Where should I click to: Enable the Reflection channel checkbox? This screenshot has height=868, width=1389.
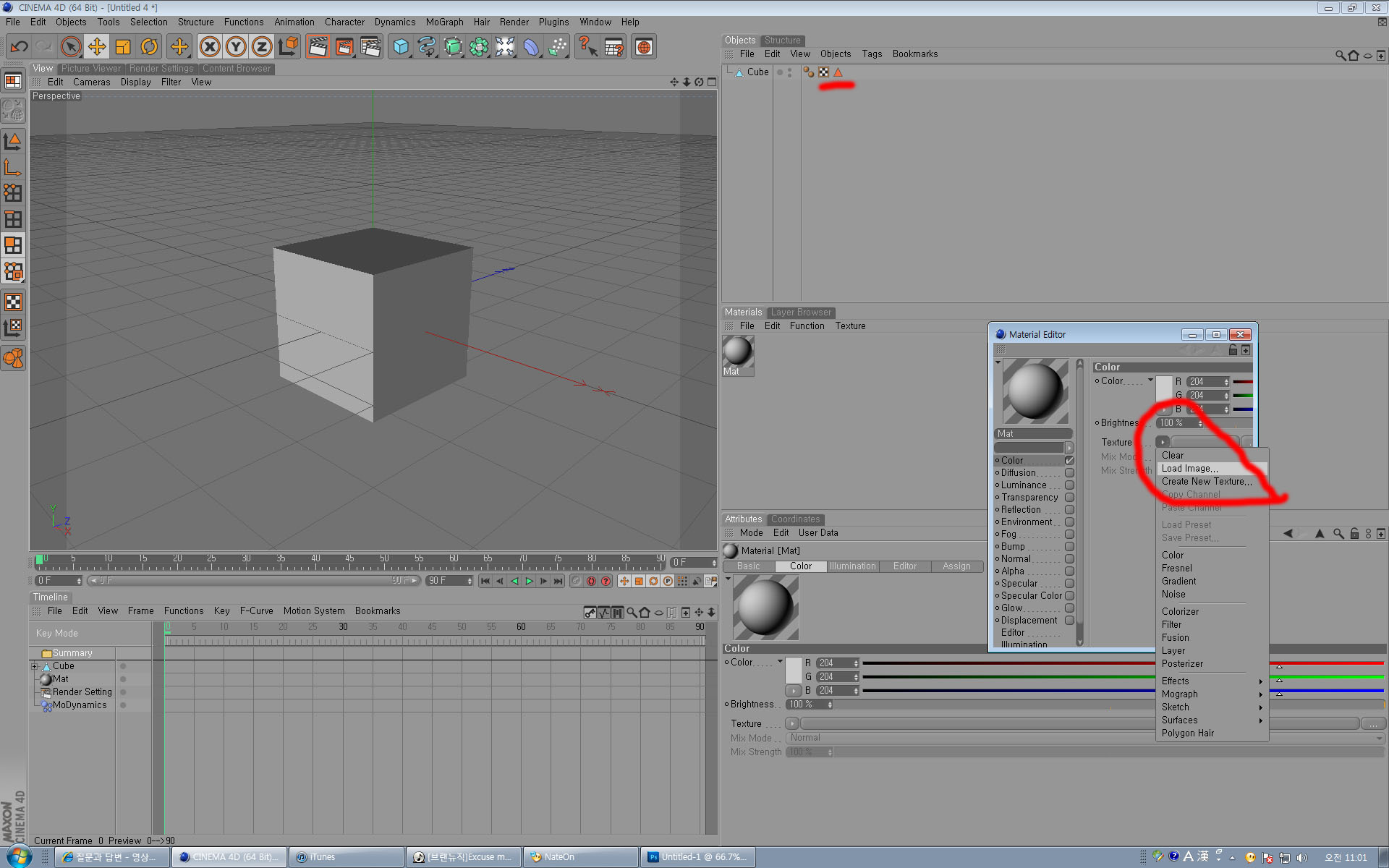[x=1069, y=509]
